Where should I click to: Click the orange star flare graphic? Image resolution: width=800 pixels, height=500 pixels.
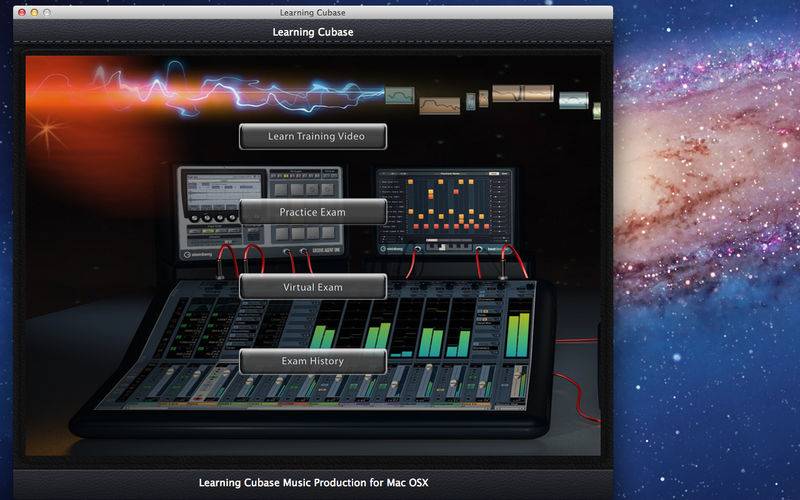[x=47, y=131]
